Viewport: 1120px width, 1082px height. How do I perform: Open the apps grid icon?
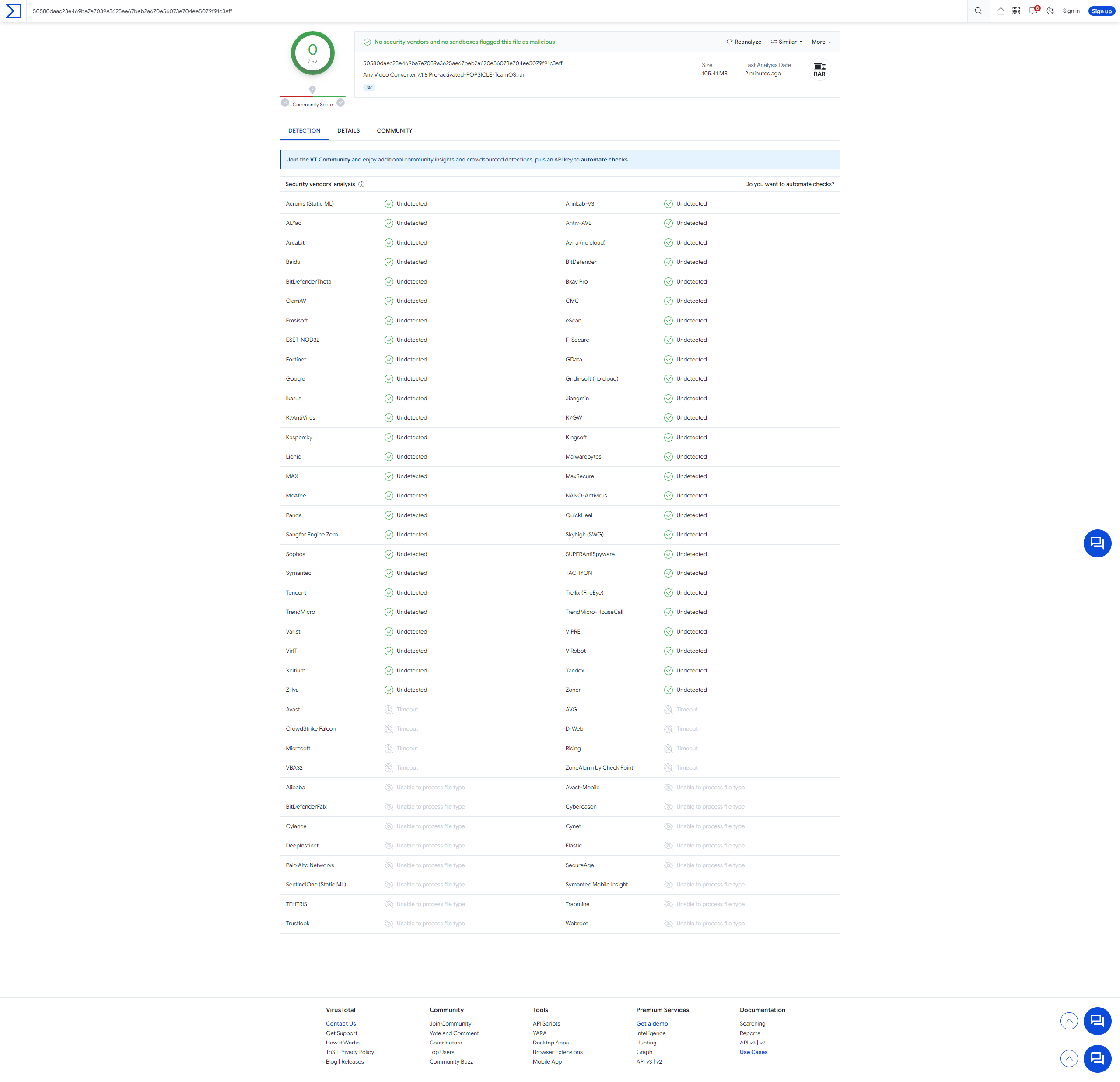1016,11
